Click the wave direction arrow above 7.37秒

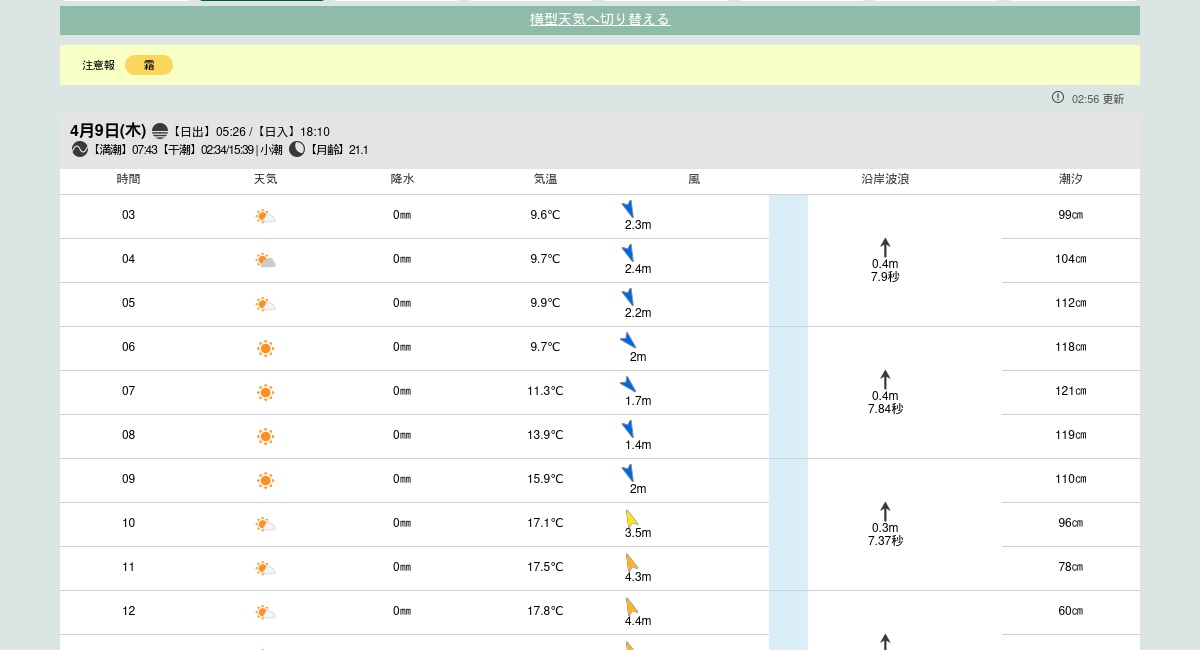coord(885,512)
